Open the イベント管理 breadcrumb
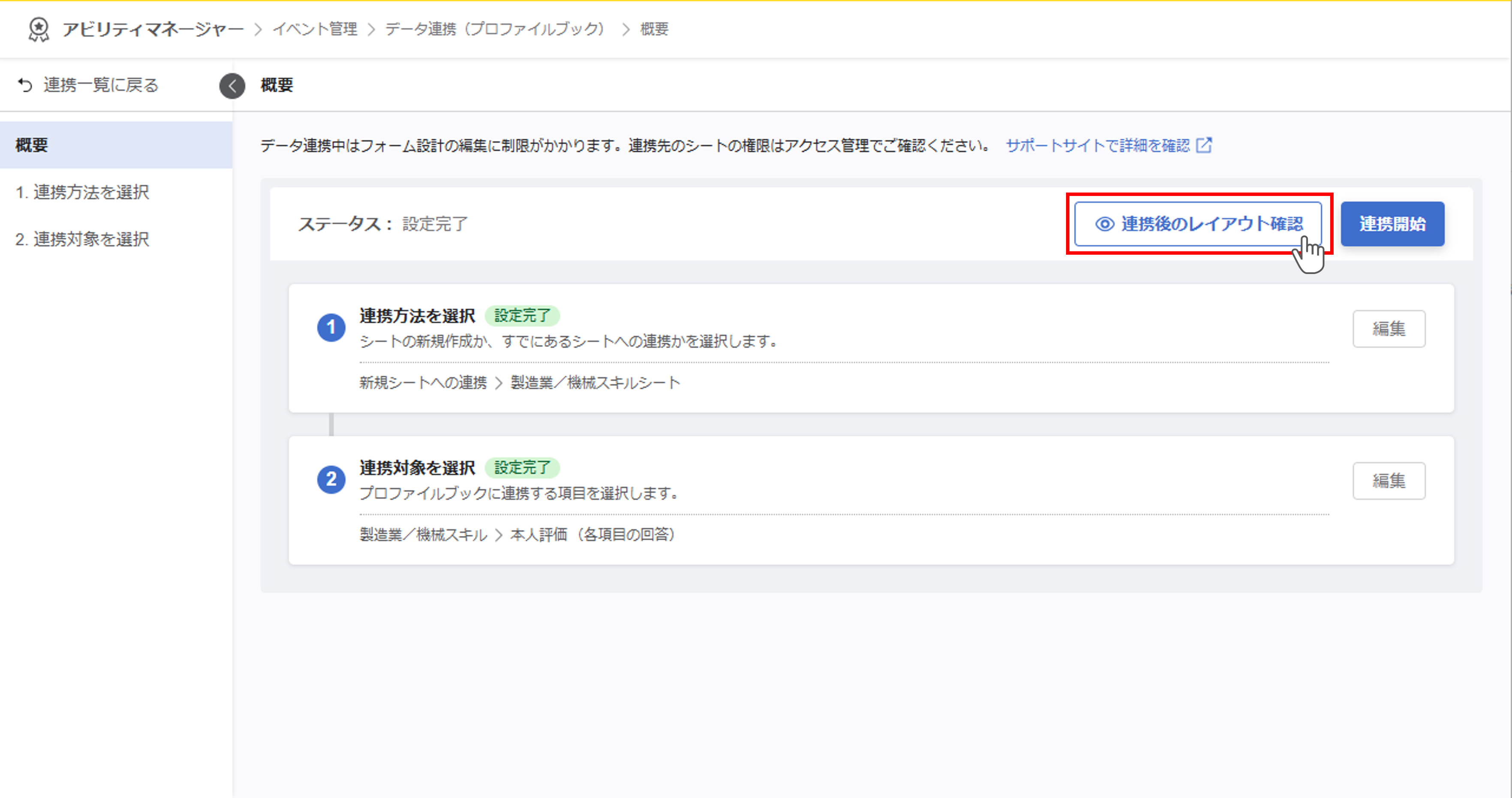The image size is (1512, 798). [315, 29]
